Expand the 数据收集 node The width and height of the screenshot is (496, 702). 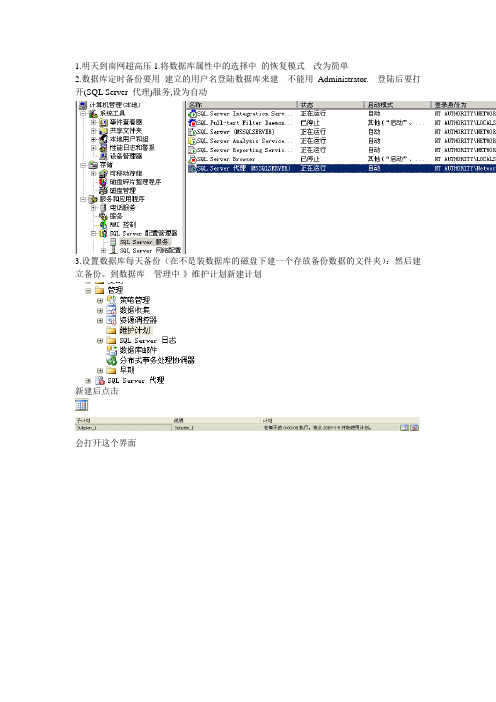tap(100, 310)
